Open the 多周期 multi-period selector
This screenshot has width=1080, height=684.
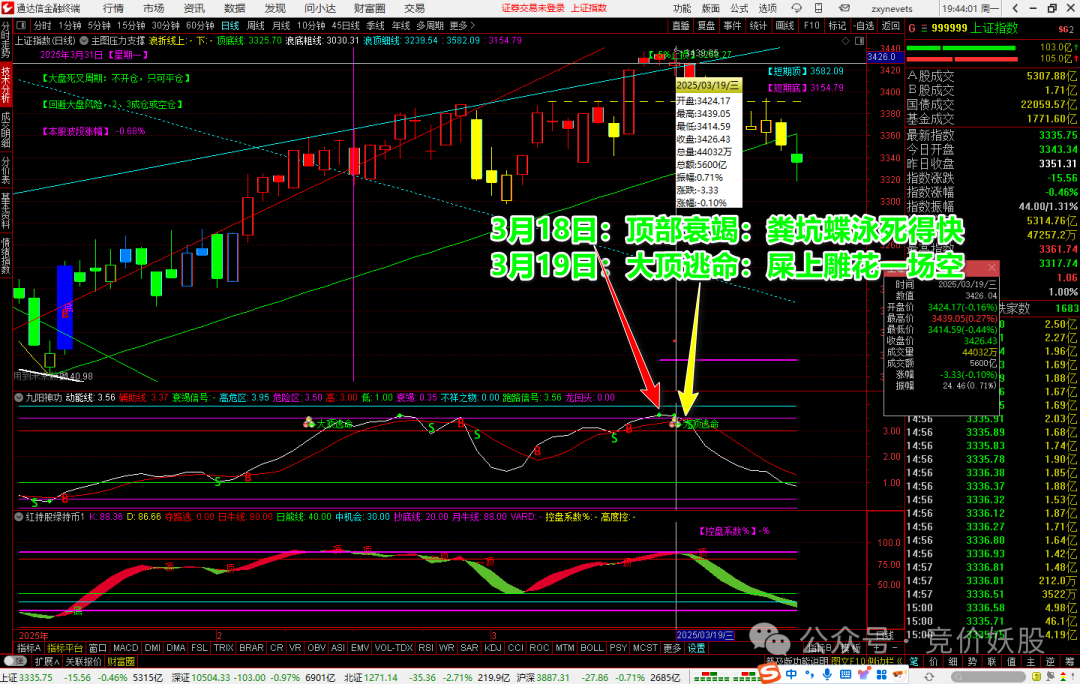pyautogui.click(x=430, y=24)
